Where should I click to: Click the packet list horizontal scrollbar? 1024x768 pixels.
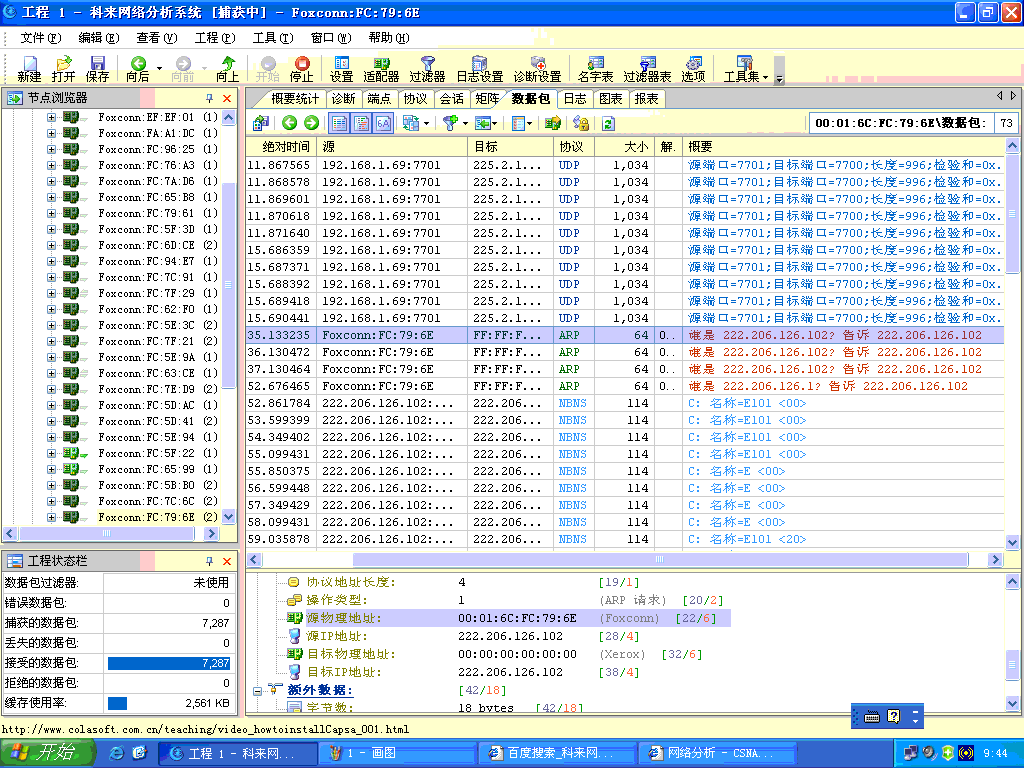pyautogui.click(x=660, y=559)
